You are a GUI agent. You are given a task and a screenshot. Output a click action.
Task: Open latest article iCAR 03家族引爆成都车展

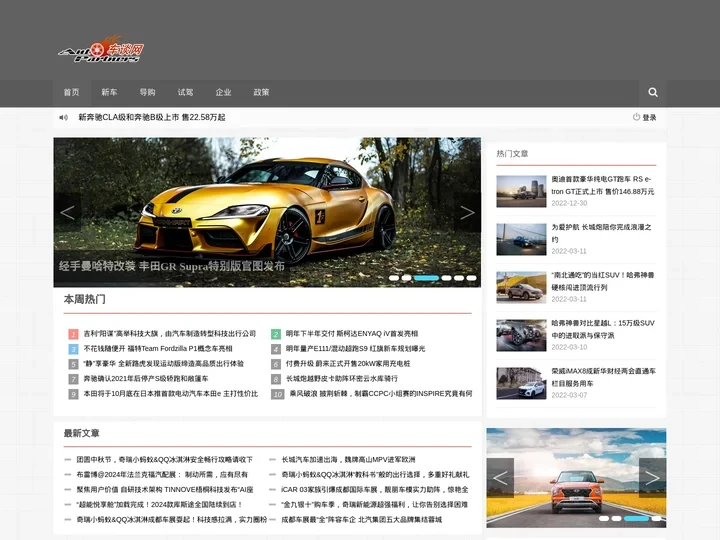click(x=375, y=490)
